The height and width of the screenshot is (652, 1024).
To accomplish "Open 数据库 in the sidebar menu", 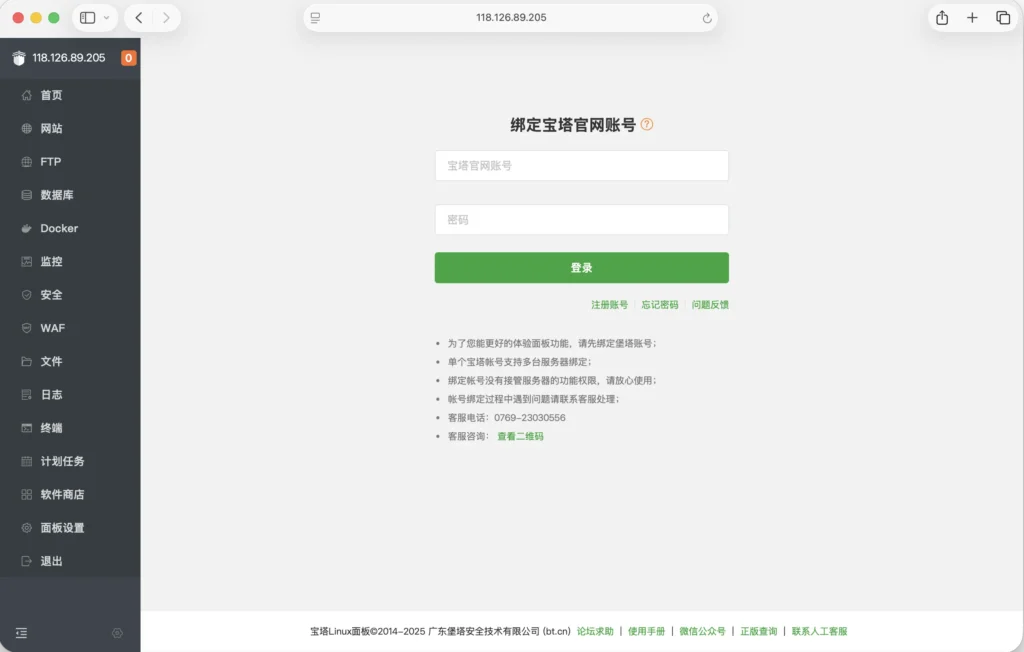I will [70, 195].
